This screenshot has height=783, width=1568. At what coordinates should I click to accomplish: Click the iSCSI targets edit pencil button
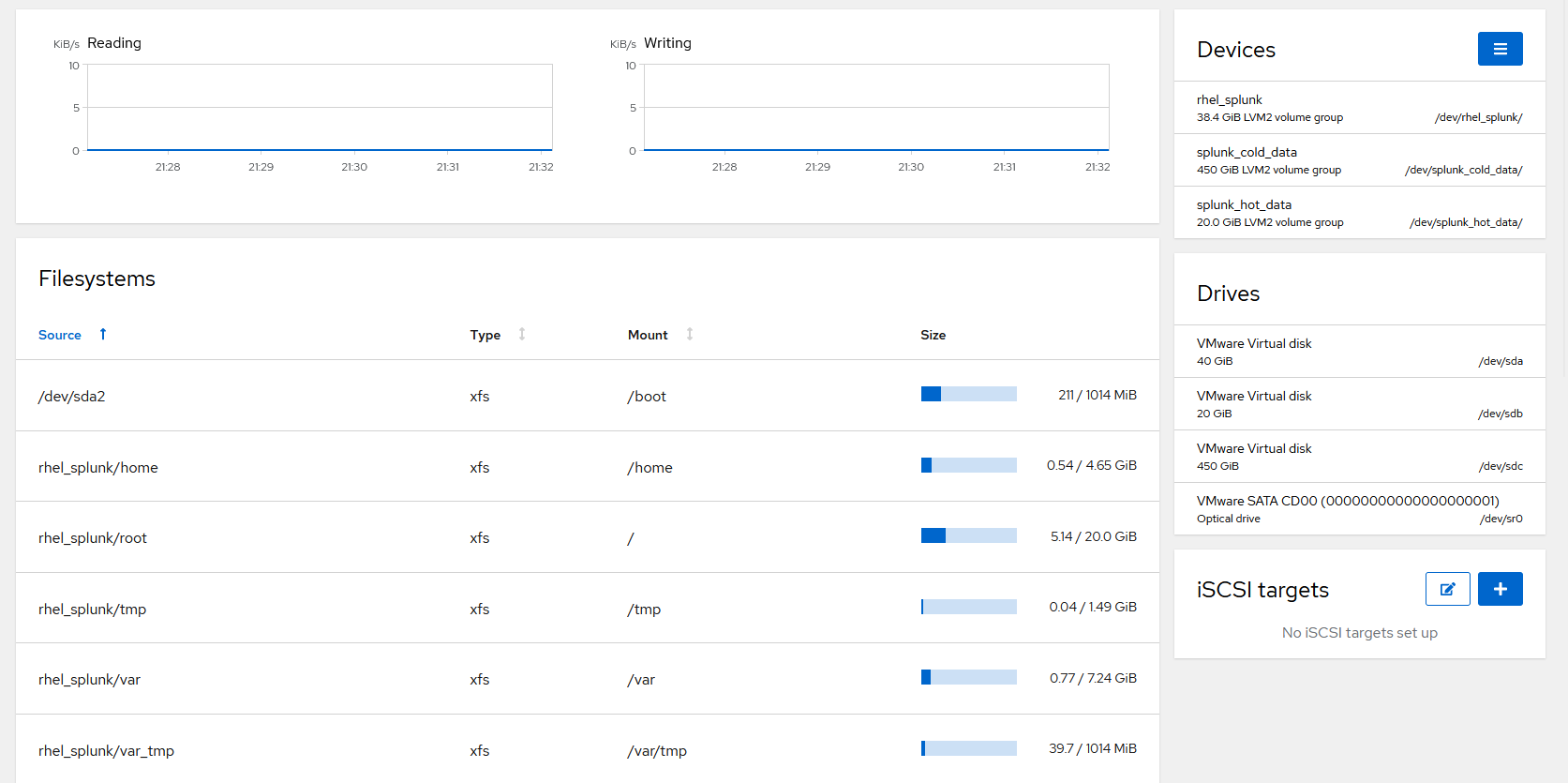click(1447, 589)
